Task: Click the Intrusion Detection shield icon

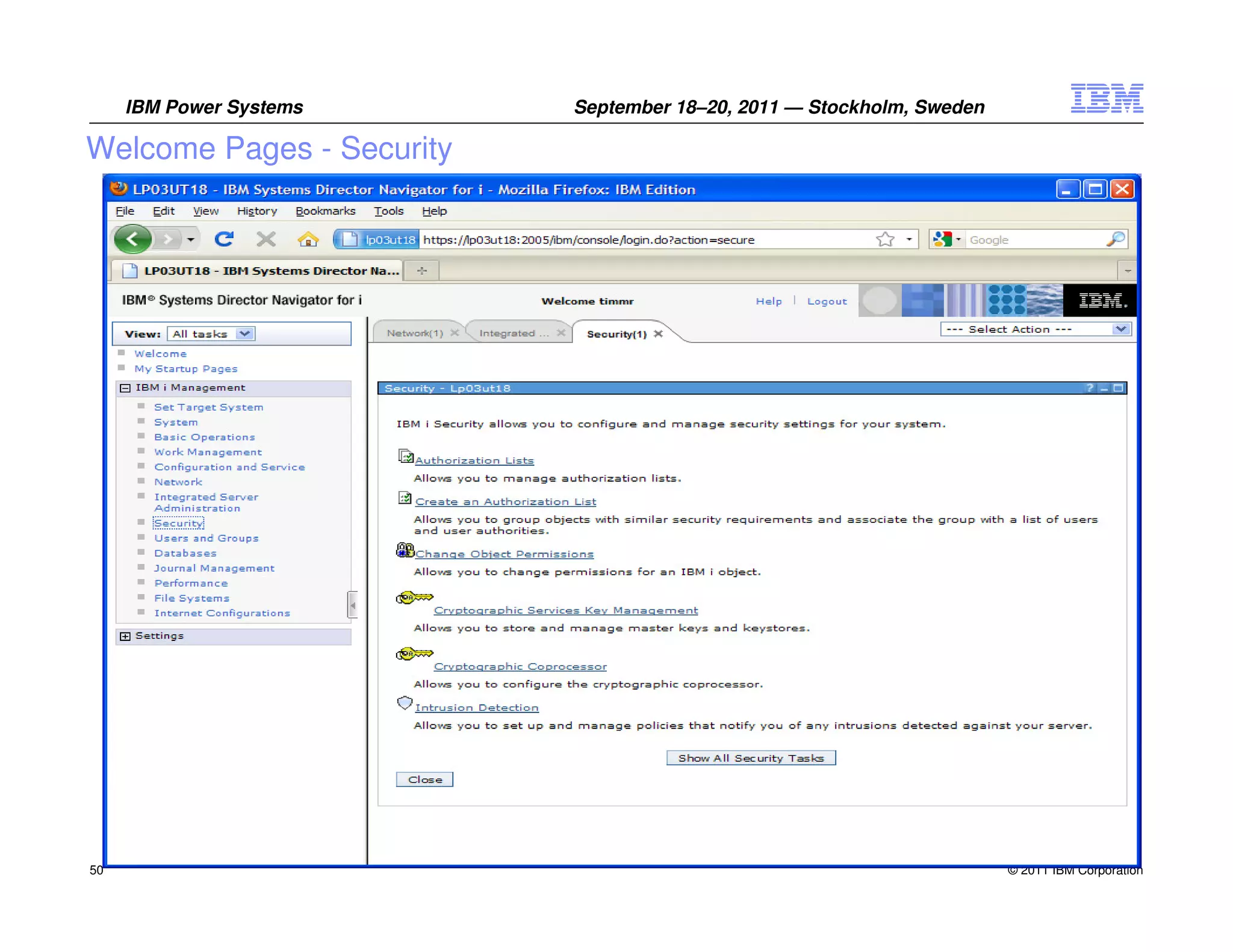Action: pos(405,703)
